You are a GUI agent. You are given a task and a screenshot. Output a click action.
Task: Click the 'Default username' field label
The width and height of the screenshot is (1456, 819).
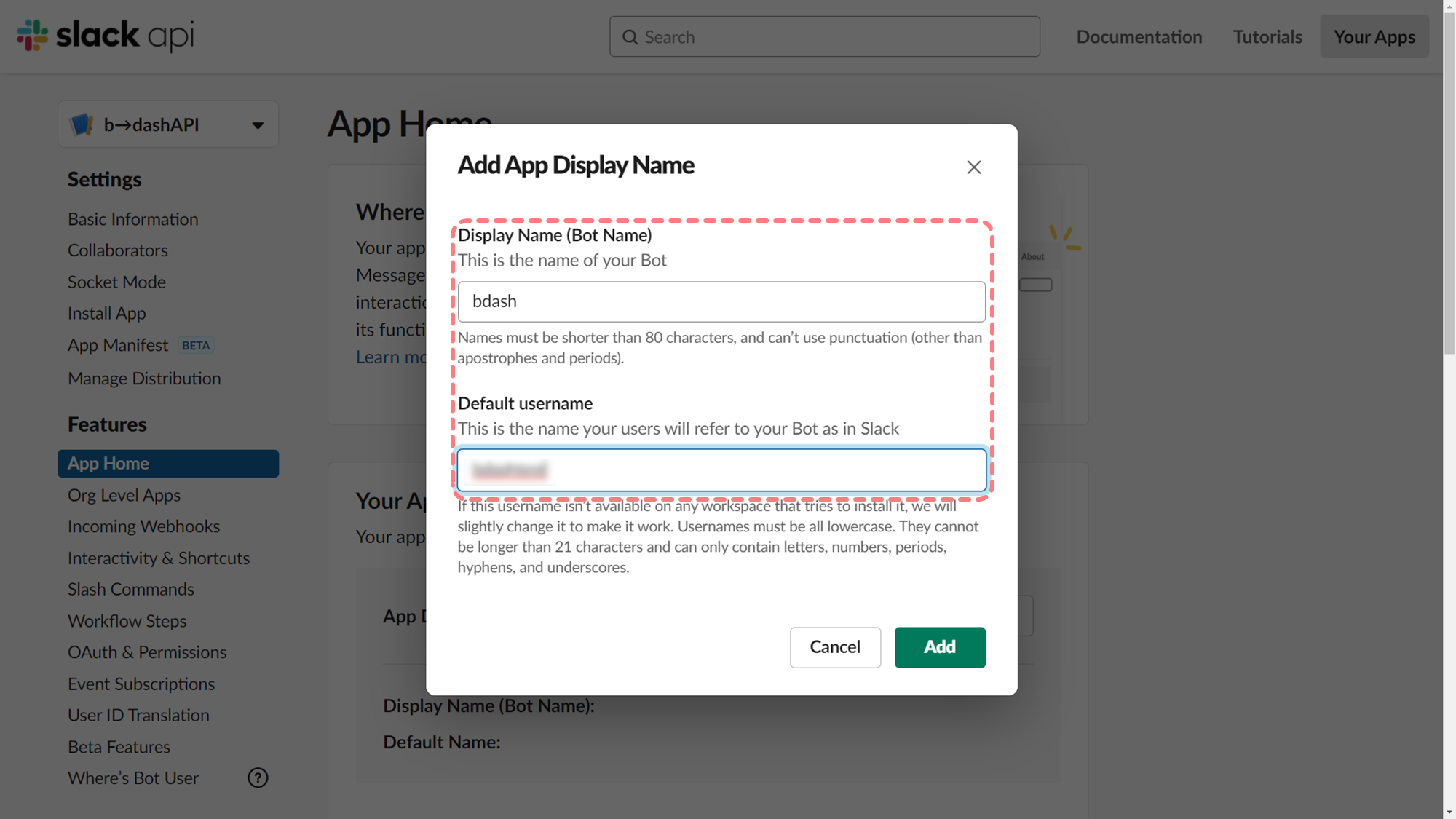point(525,403)
